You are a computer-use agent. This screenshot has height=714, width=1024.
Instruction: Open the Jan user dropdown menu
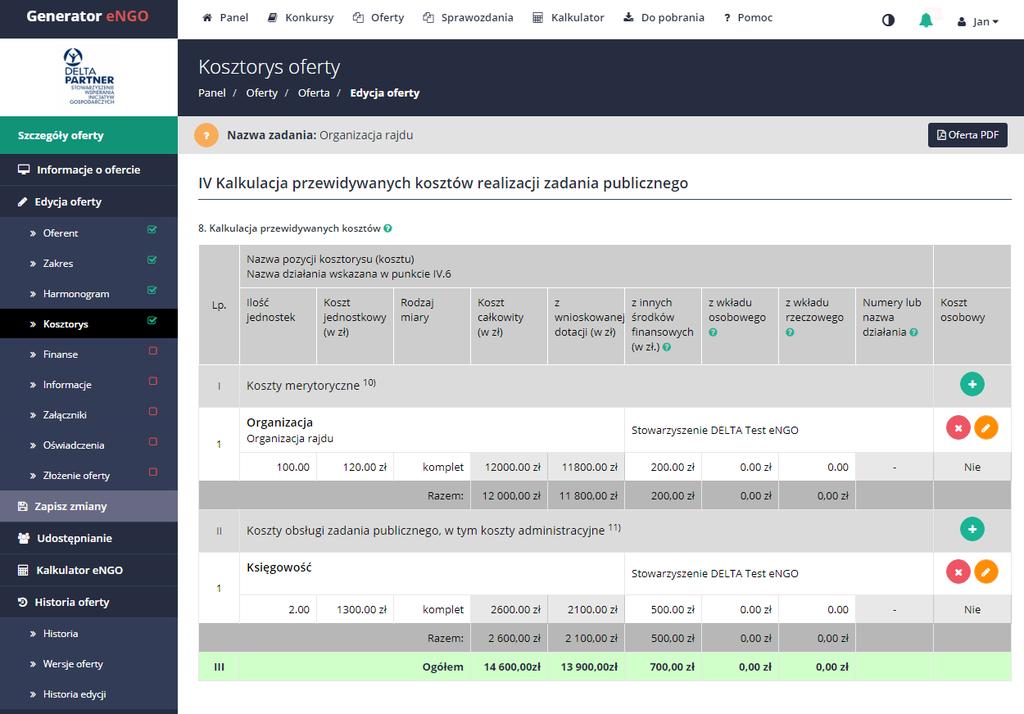coord(978,22)
